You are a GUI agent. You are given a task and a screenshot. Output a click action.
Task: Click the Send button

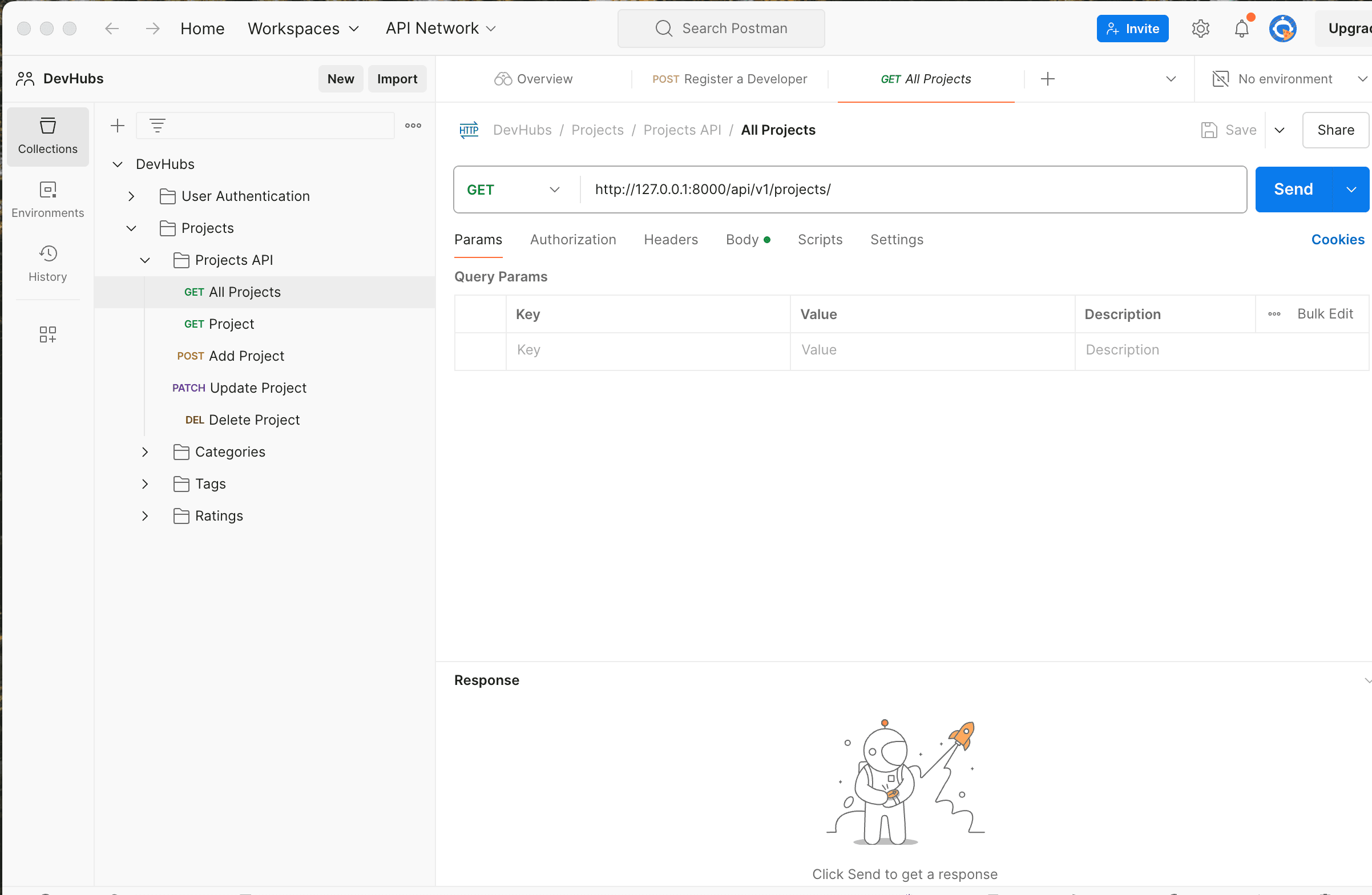click(x=1293, y=189)
